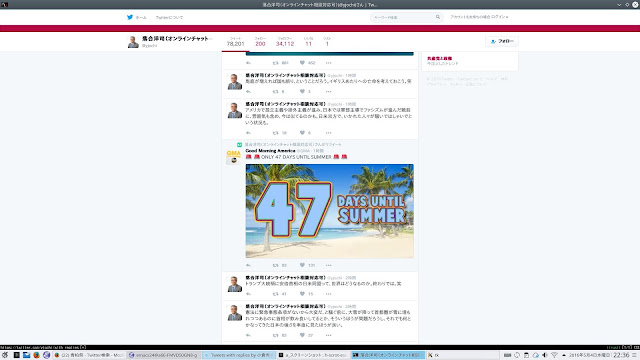640x360 pixels.
Task: Click the author avatar on トランプ大統領 tweet
Action: point(234,284)
